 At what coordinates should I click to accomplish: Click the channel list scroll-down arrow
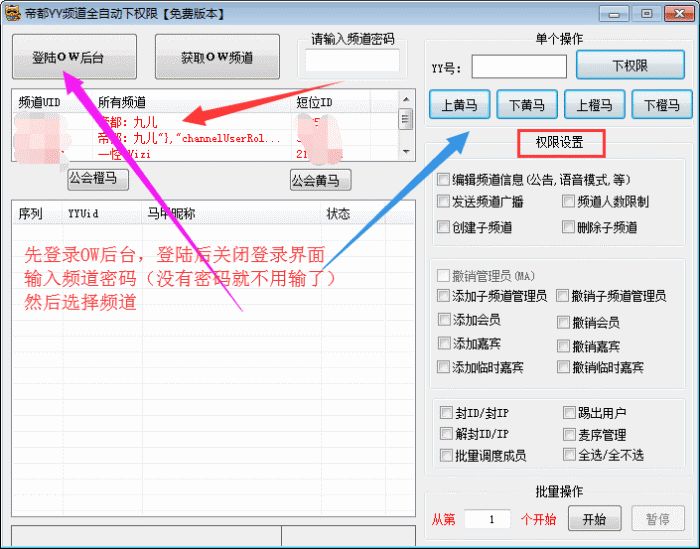pos(406,152)
